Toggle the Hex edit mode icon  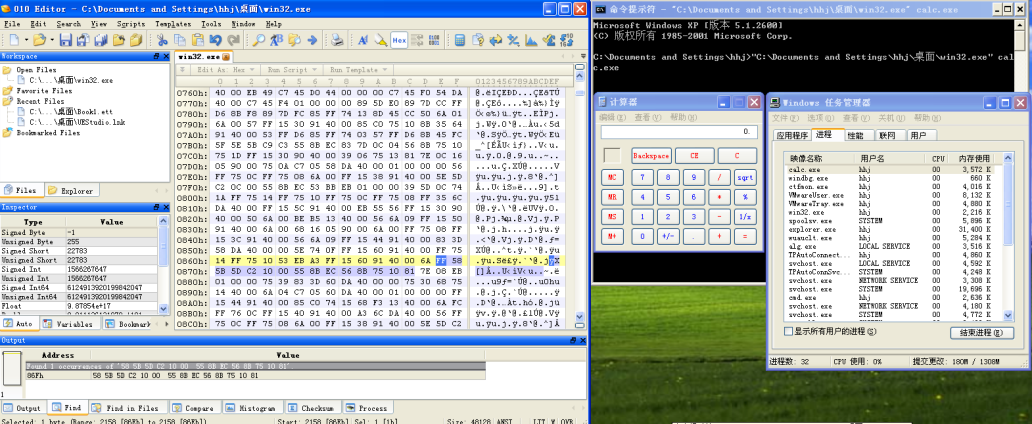tap(399, 40)
